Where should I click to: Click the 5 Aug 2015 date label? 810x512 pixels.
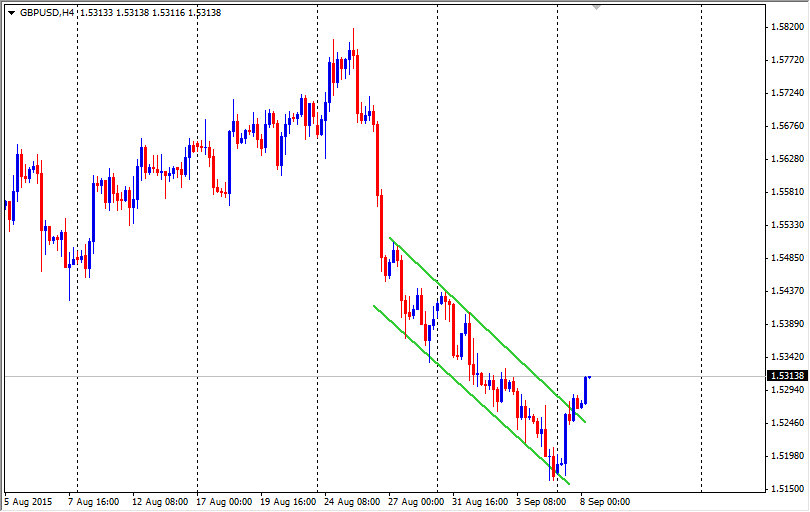click(x=28, y=502)
